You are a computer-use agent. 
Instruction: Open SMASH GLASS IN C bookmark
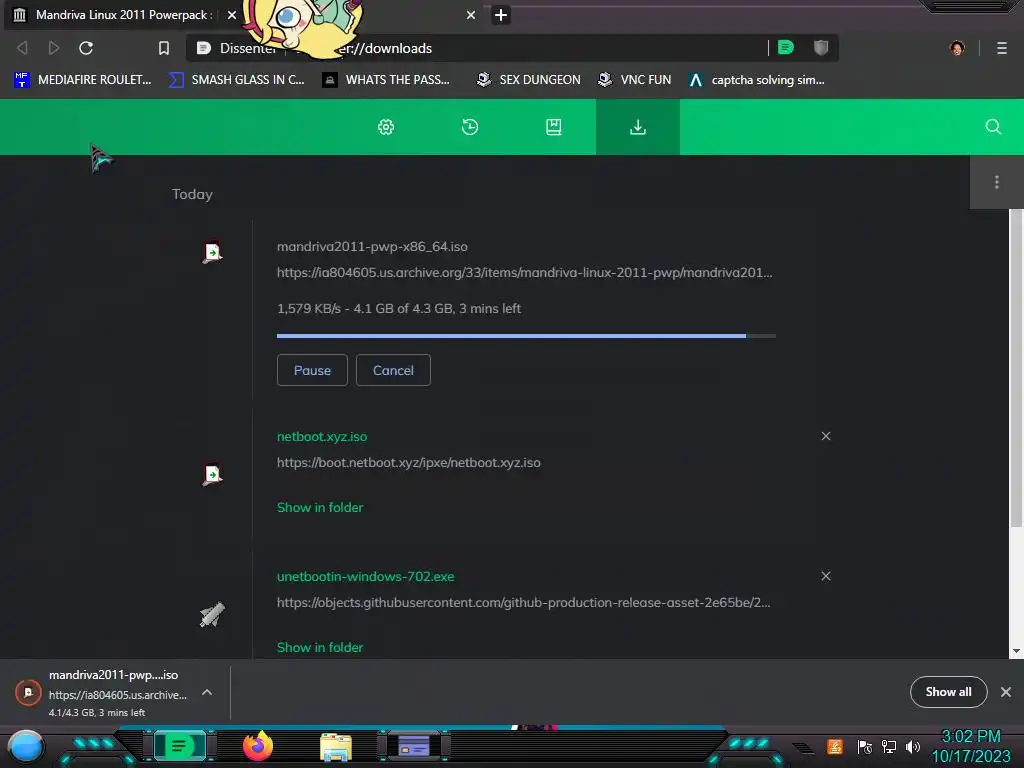[x=237, y=80]
